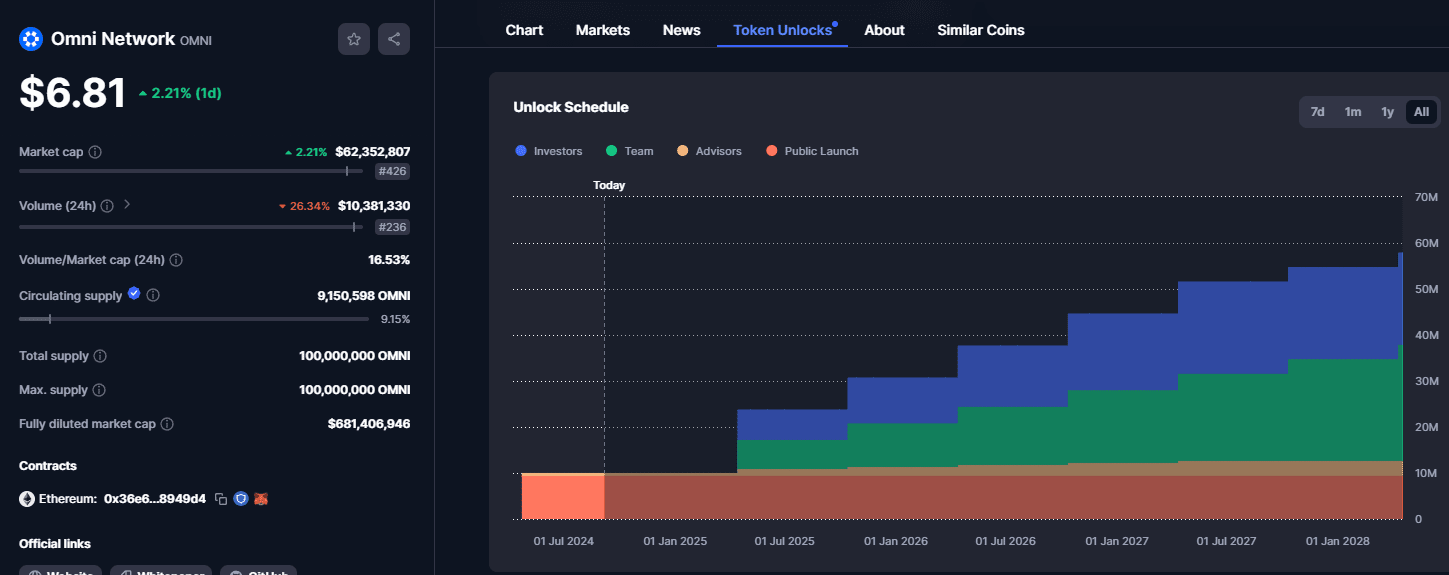Add Omni Network to watchlist with star
This screenshot has height=575, width=1449.
coord(354,39)
